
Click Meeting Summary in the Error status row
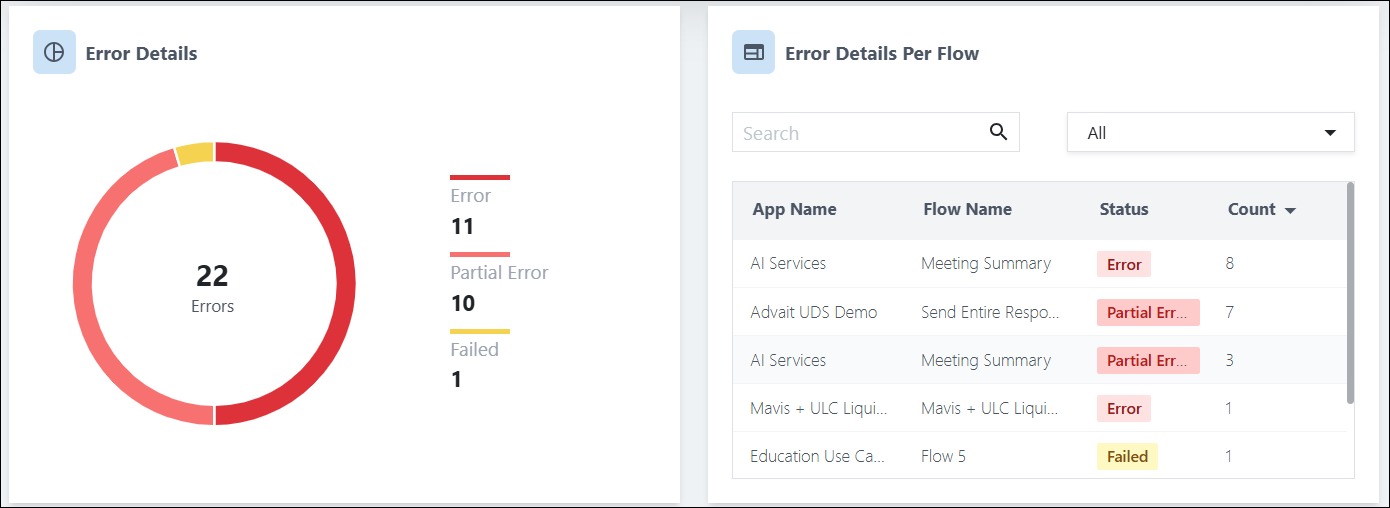click(986, 264)
